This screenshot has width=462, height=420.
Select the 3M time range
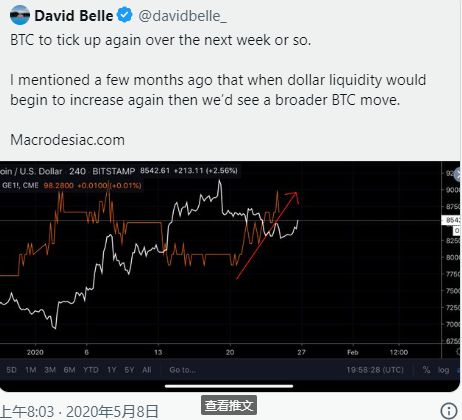point(50,370)
